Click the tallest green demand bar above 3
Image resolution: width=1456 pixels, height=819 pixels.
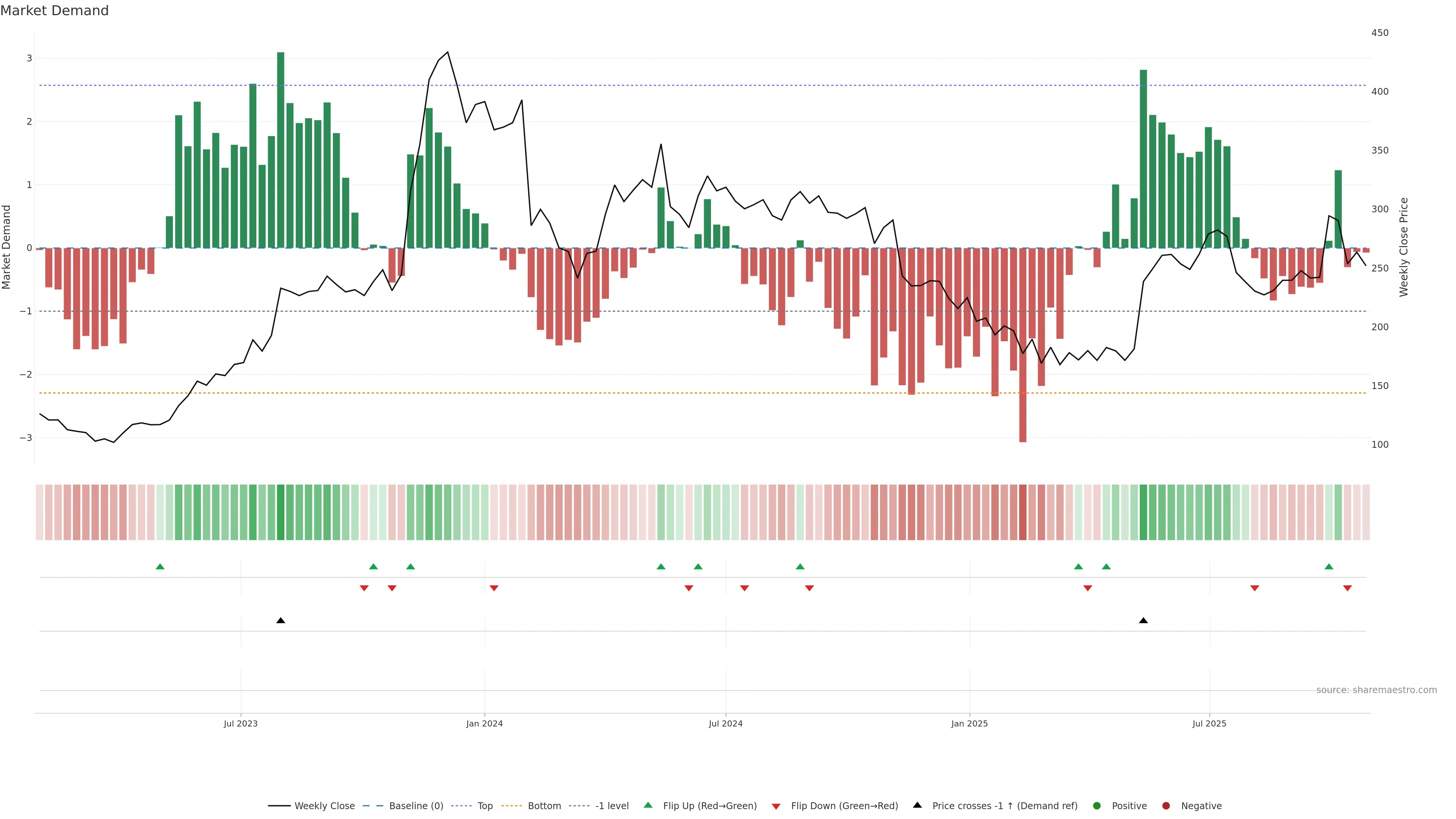point(280,150)
